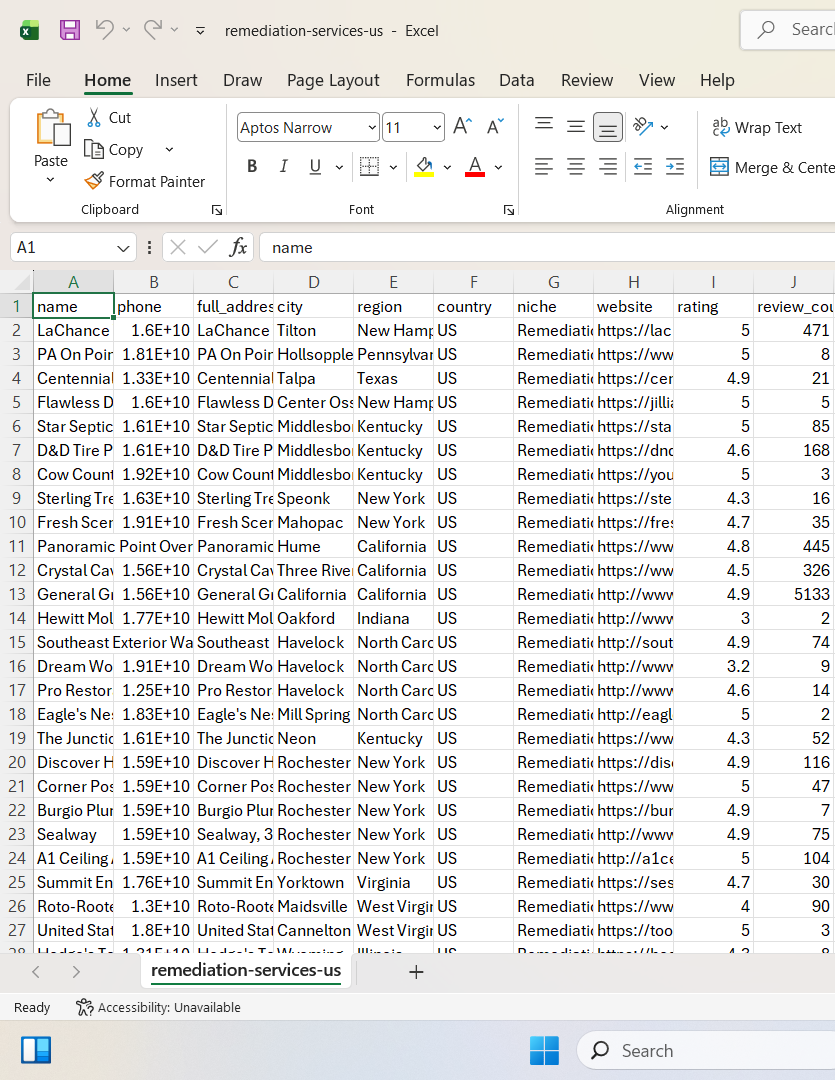Click sheet scroll left arrow
The image size is (835, 1080).
coord(36,972)
